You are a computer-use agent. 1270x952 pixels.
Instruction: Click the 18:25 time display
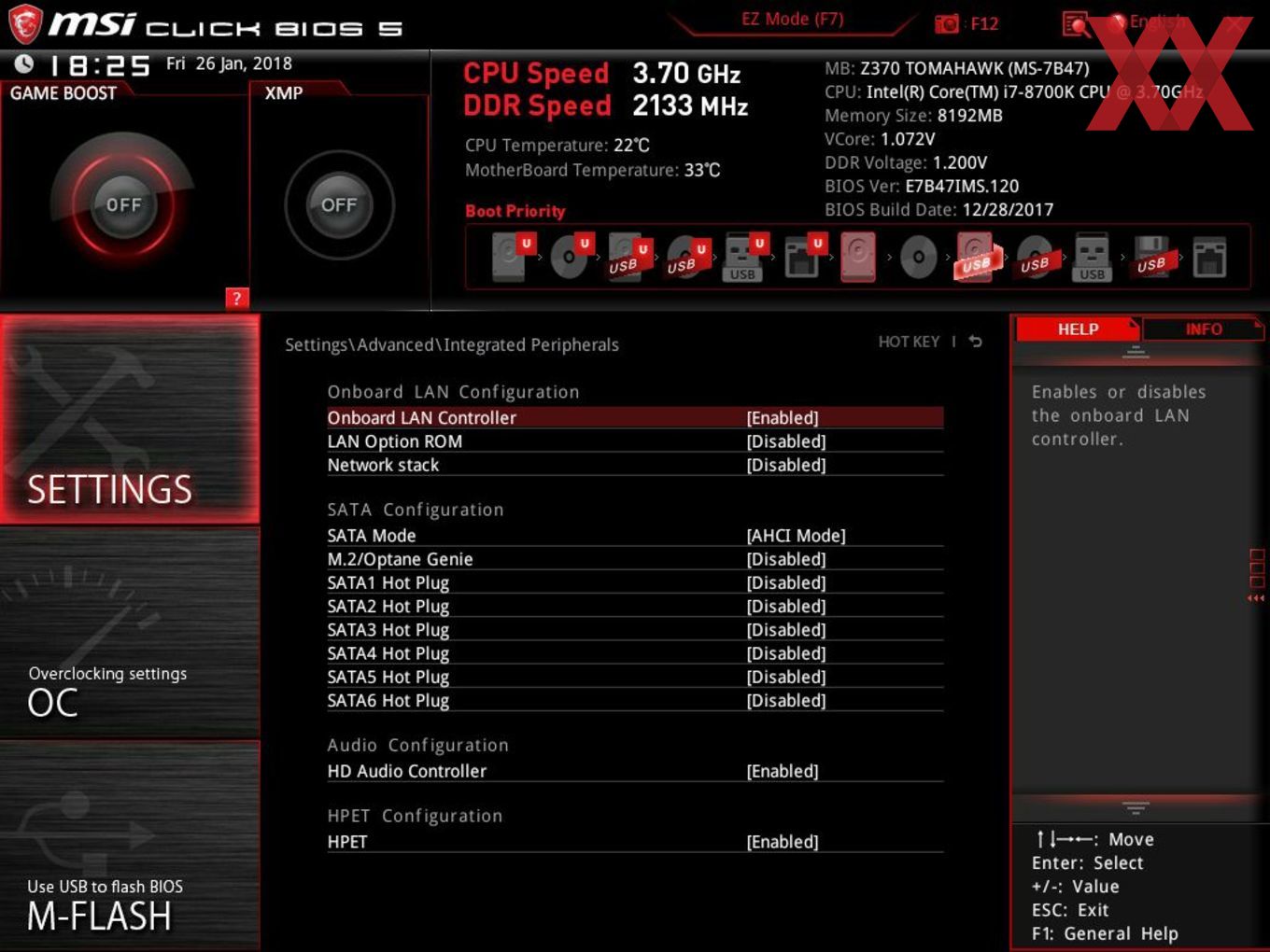(99, 65)
